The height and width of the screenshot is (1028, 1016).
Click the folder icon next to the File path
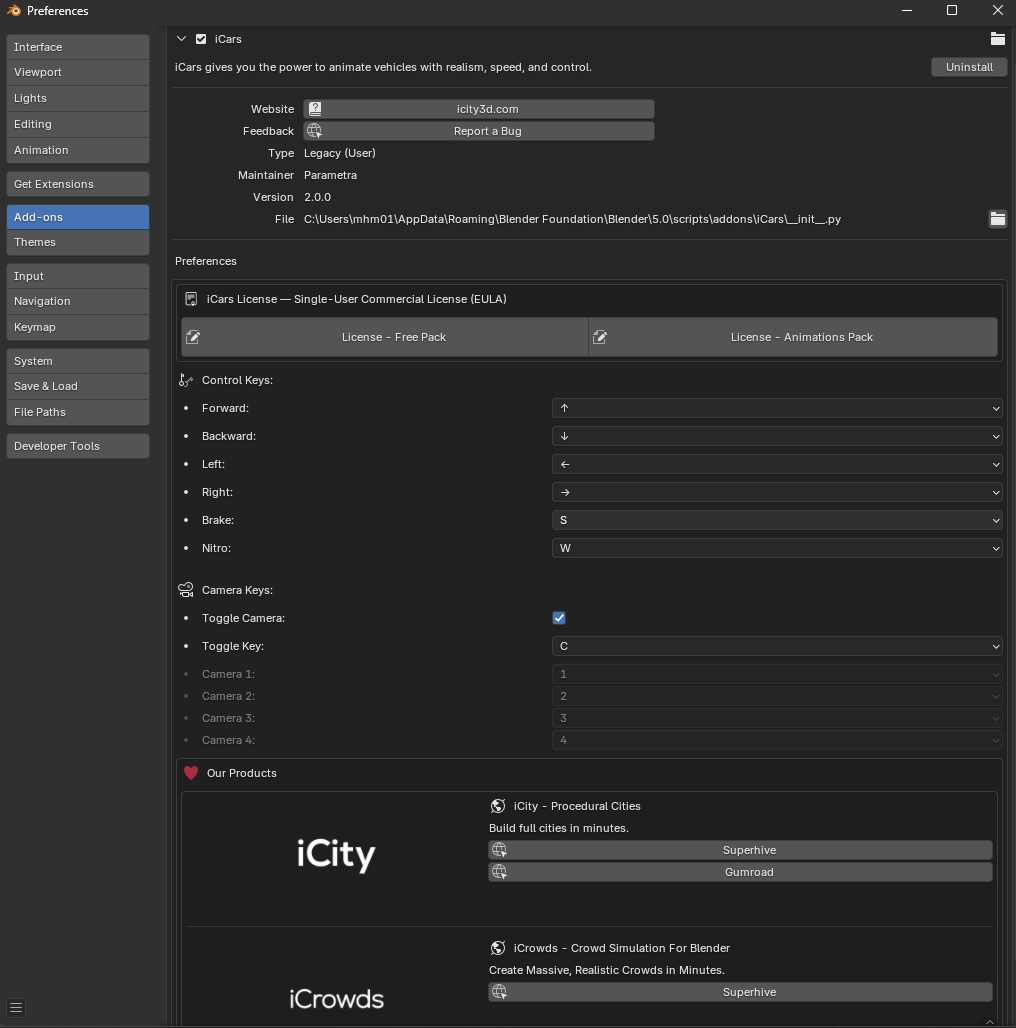997,219
